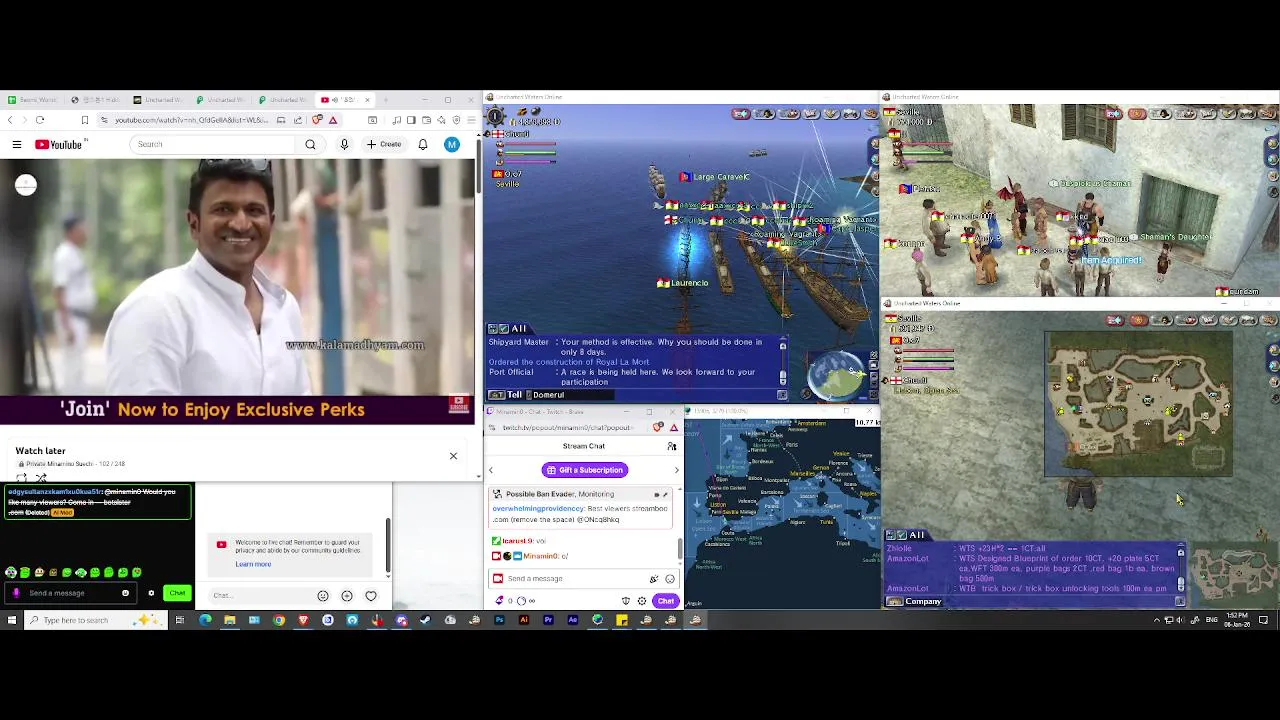1280x720 pixels.
Task: Select the All chat tab in sailing game
Action: point(518,329)
